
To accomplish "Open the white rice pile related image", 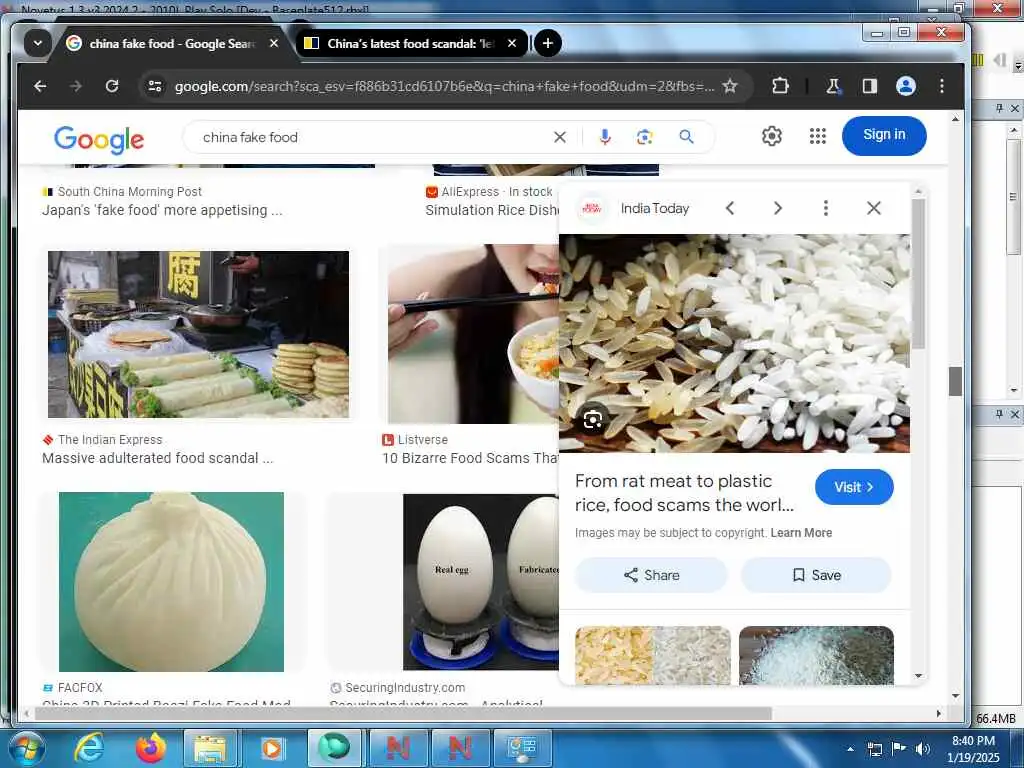I will click(x=816, y=655).
